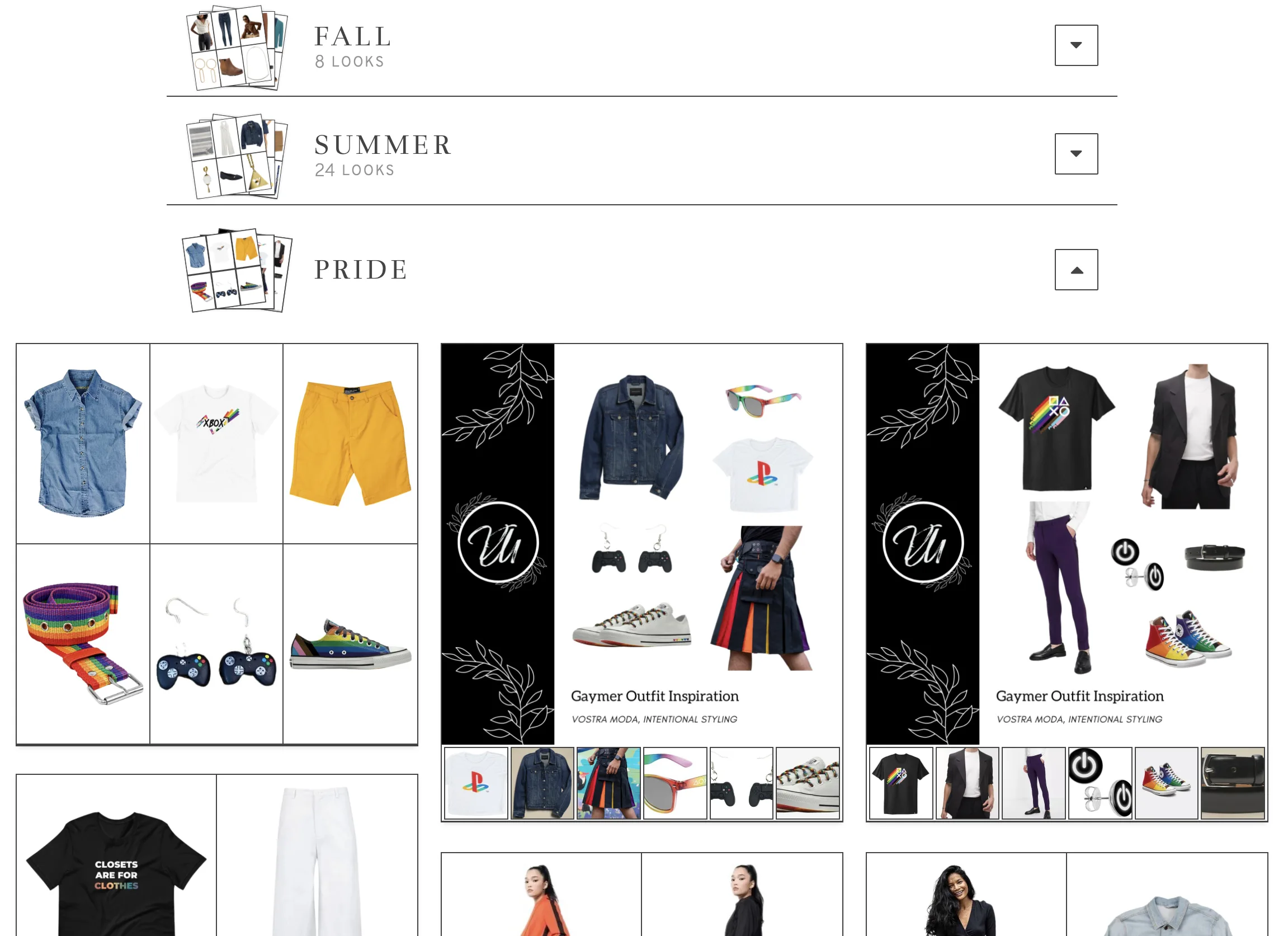Toggle visibility of FALL looks
Screen dimensions: 1288x936
click(x=1076, y=44)
